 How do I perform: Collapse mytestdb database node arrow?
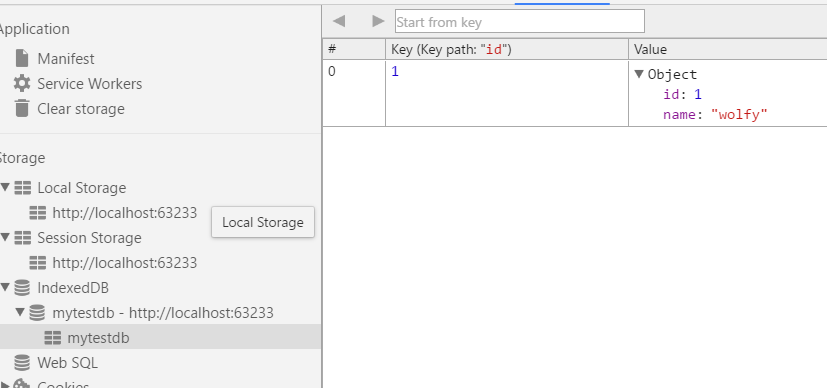click(20, 312)
